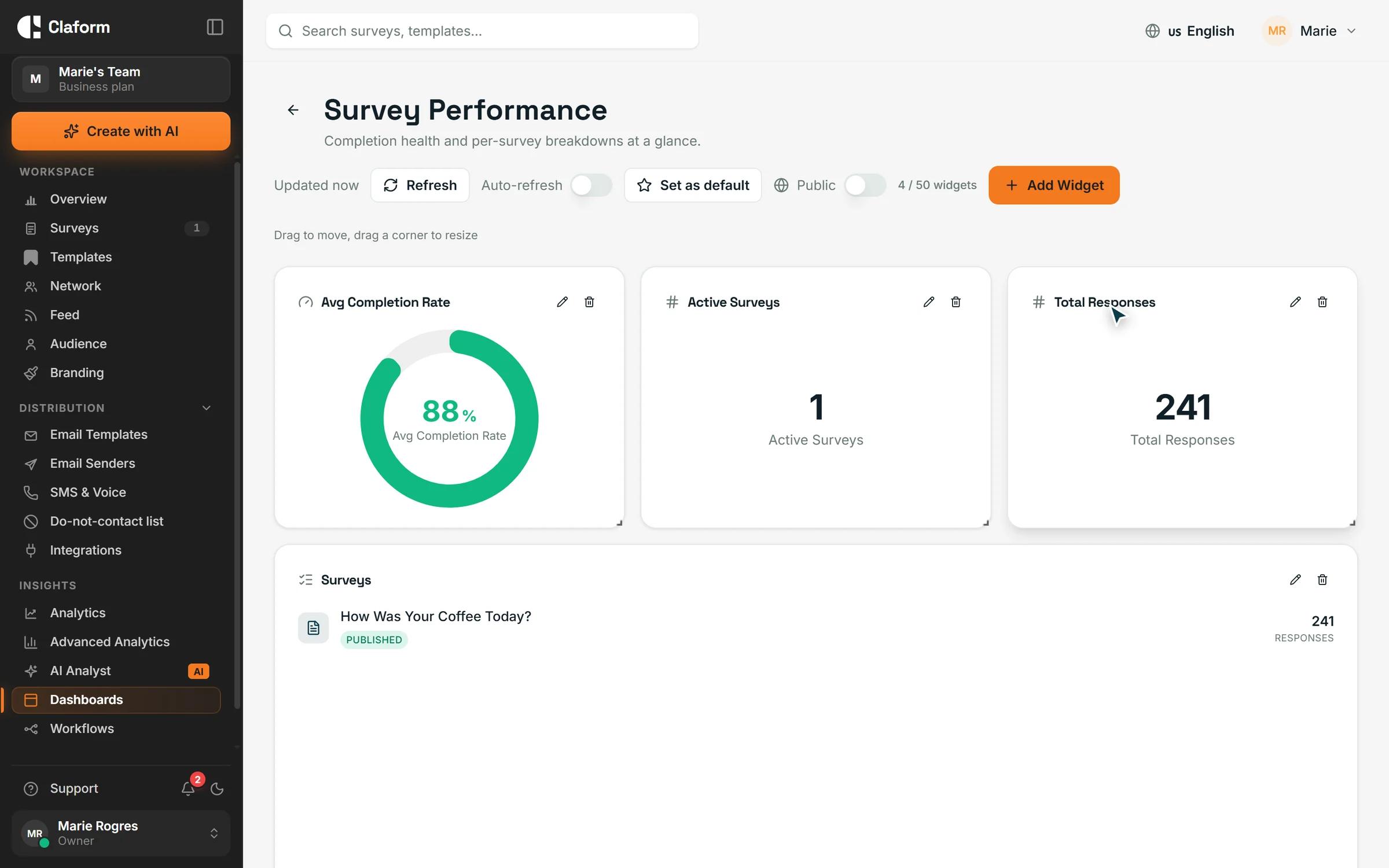Open the Marie user dropdown
Image resolution: width=1389 pixels, height=868 pixels.
pos(1309,31)
